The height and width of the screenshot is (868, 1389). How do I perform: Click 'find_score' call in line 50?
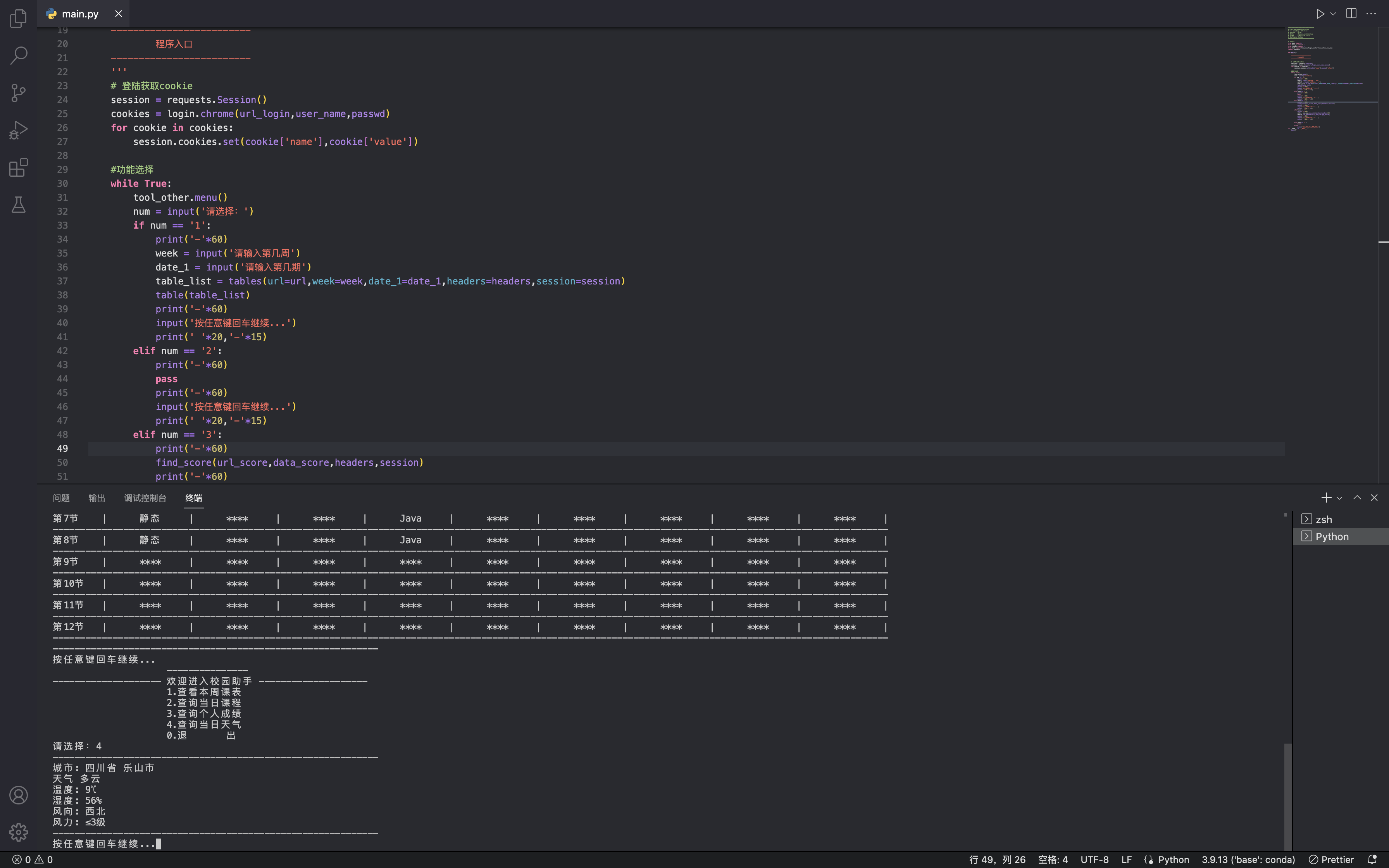(x=183, y=463)
